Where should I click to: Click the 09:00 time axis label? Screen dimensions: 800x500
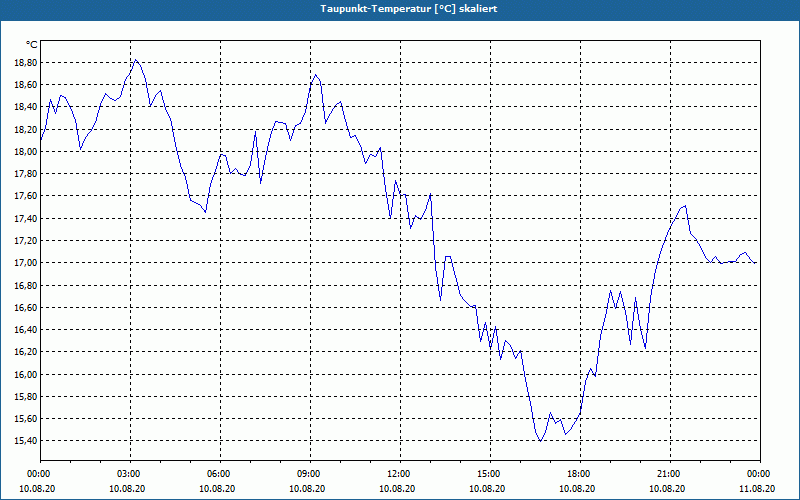pyautogui.click(x=311, y=474)
